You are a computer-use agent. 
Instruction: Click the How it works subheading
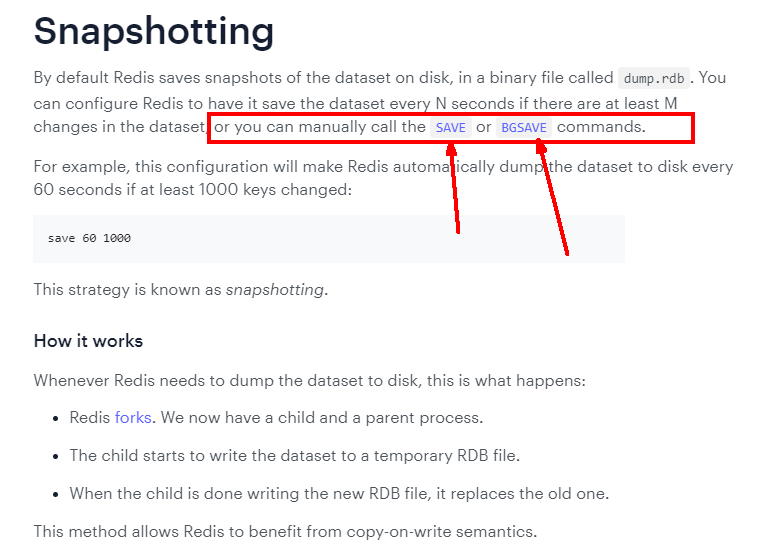pos(88,341)
